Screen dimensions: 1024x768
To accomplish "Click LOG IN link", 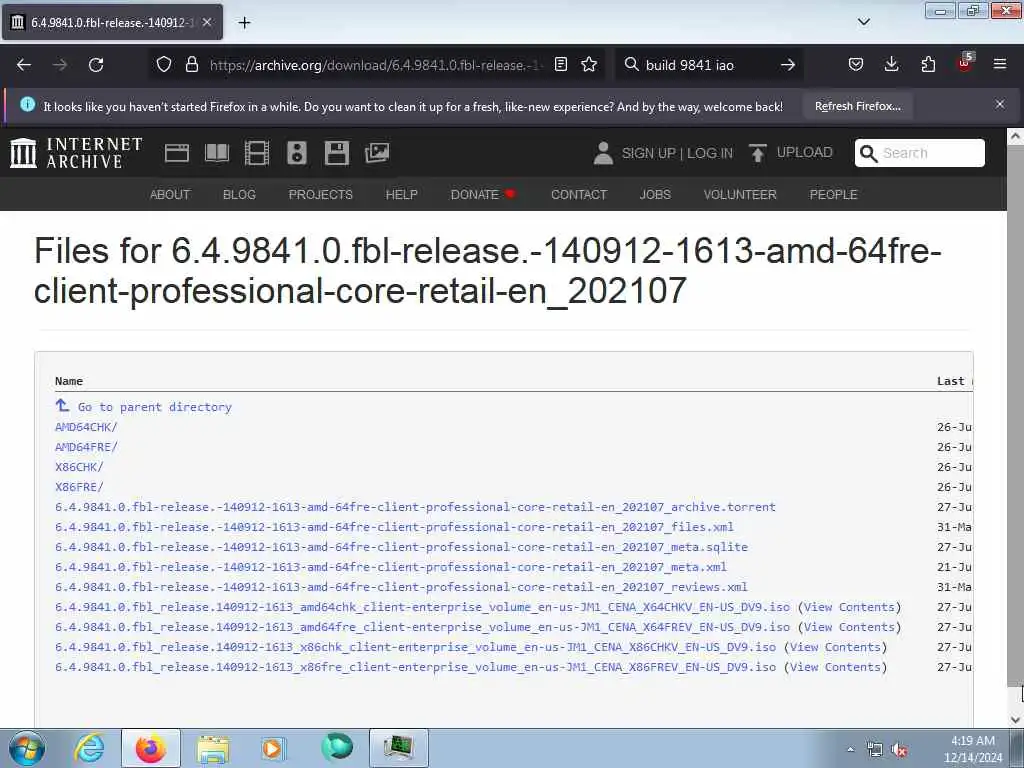I will pyautogui.click(x=710, y=153).
